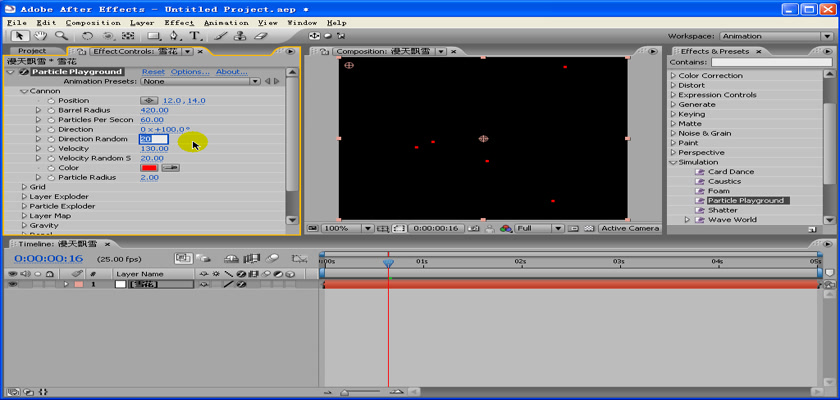This screenshot has width=840, height=400.
Task: Select the Pan Behind tool
Action: 128,36
